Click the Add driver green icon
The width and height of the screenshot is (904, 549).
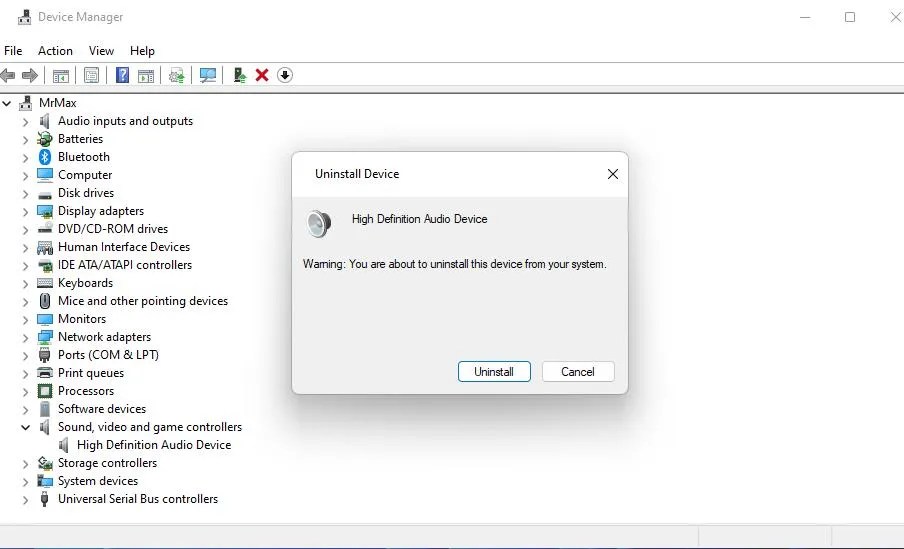[239, 75]
